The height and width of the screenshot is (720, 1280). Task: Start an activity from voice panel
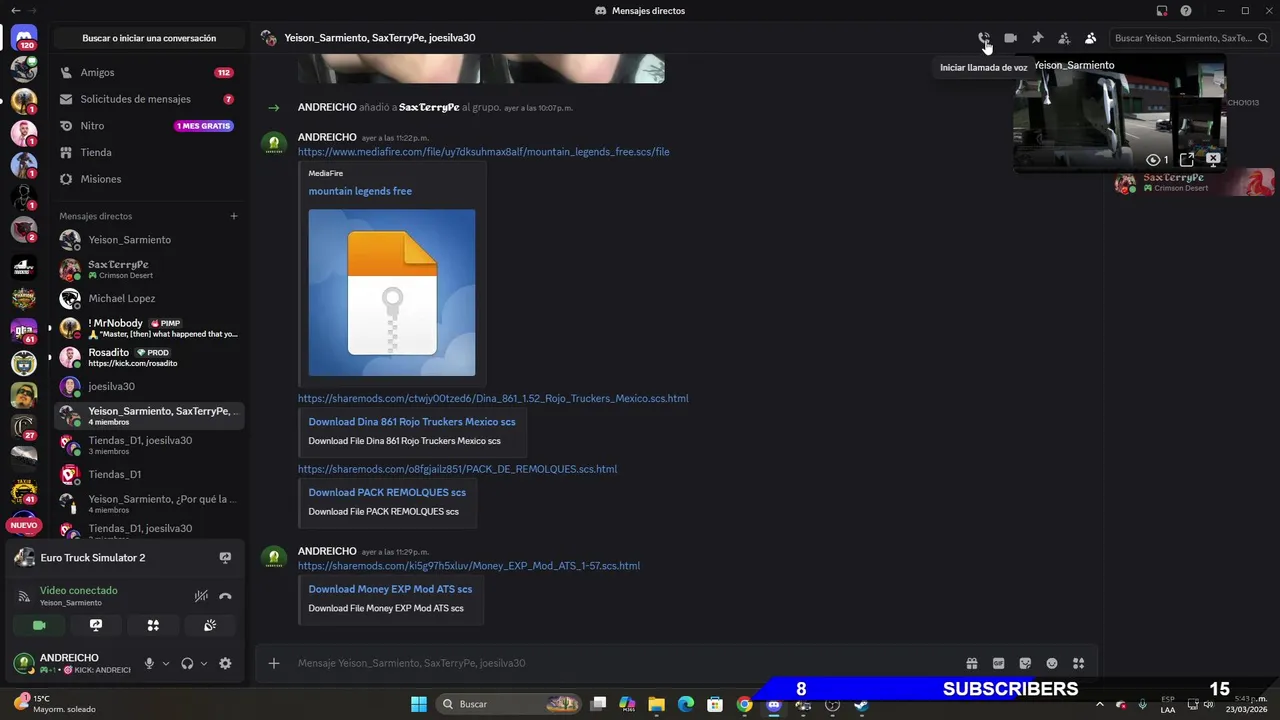click(x=153, y=625)
